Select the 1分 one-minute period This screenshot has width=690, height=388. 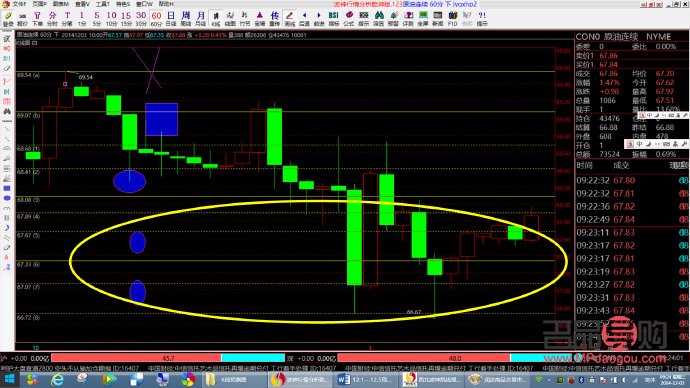[x=82, y=18]
